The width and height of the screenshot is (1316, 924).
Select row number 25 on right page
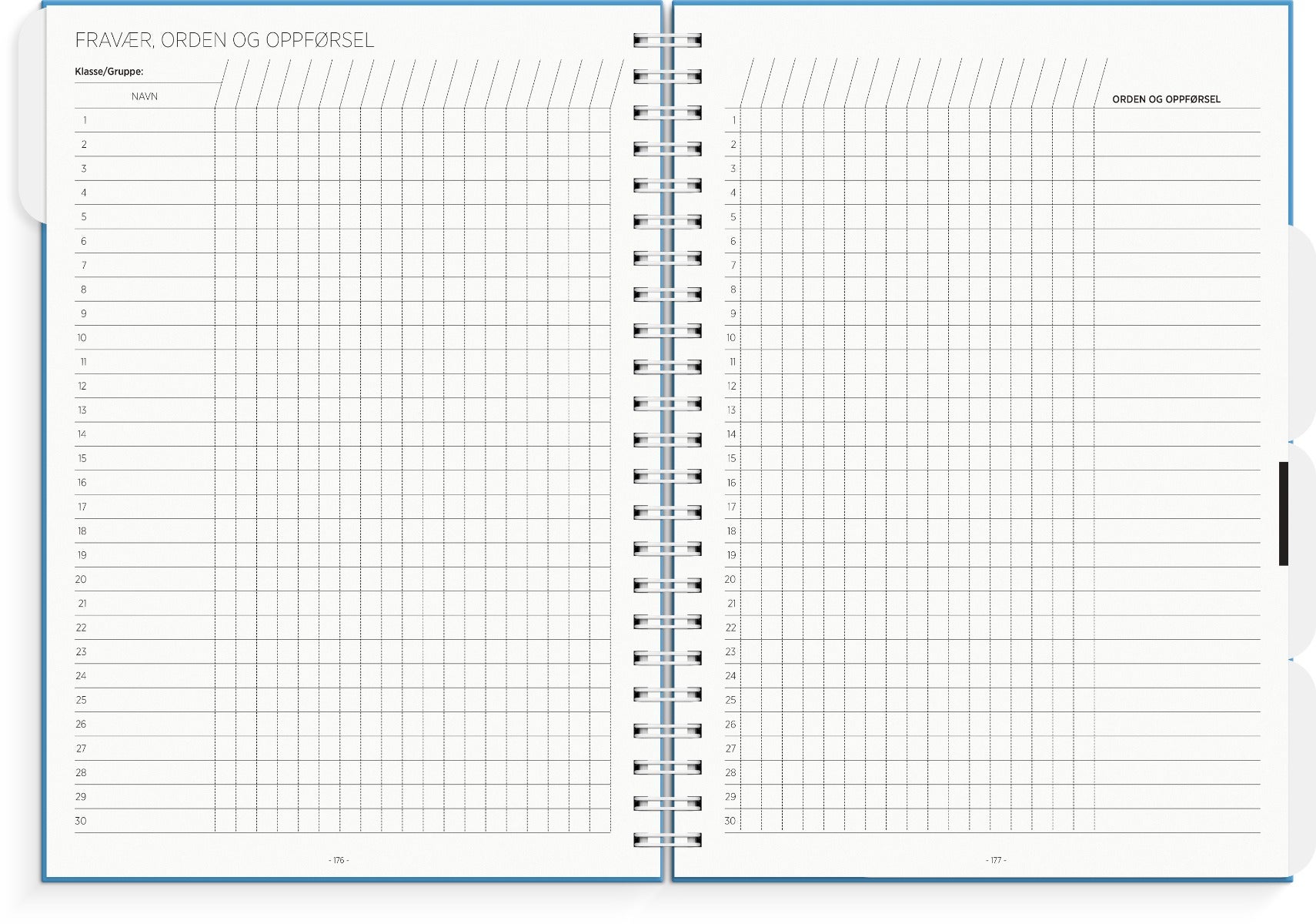click(x=731, y=701)
